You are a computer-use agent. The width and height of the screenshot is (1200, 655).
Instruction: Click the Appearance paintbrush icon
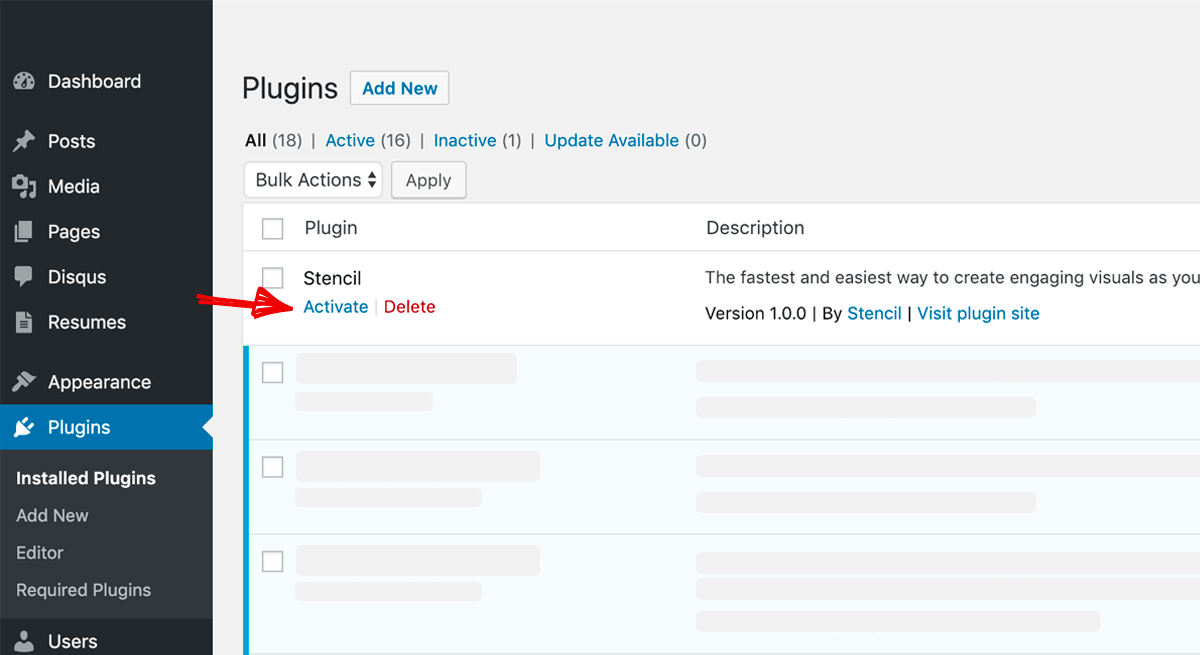click(24, 383)
